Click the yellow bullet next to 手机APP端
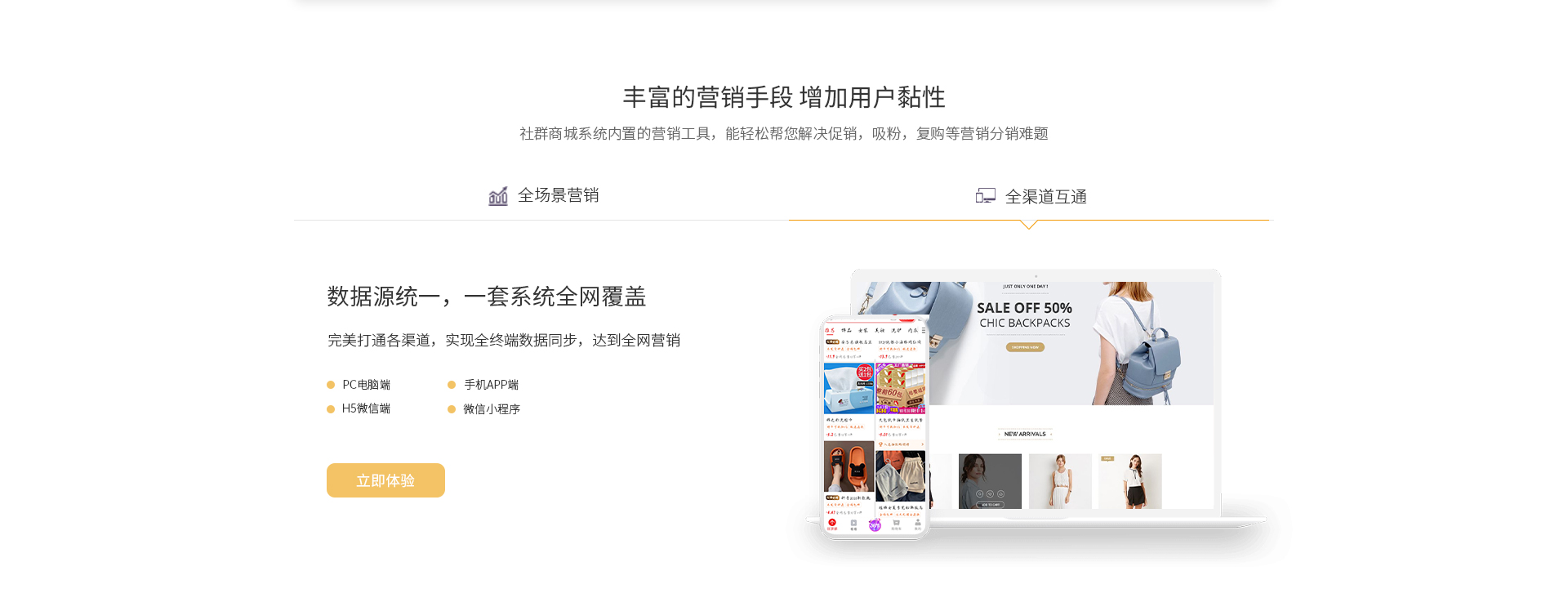Viewport: 1568px width, 589px height. tap(452, 385)
